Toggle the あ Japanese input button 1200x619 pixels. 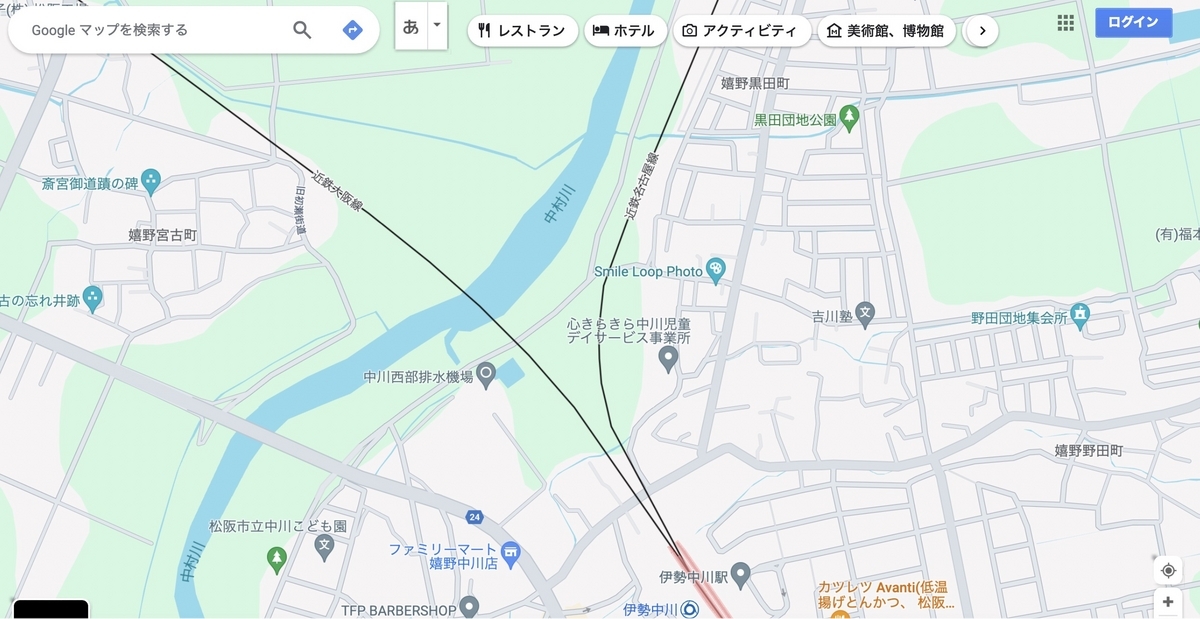(x=411, y=26)
